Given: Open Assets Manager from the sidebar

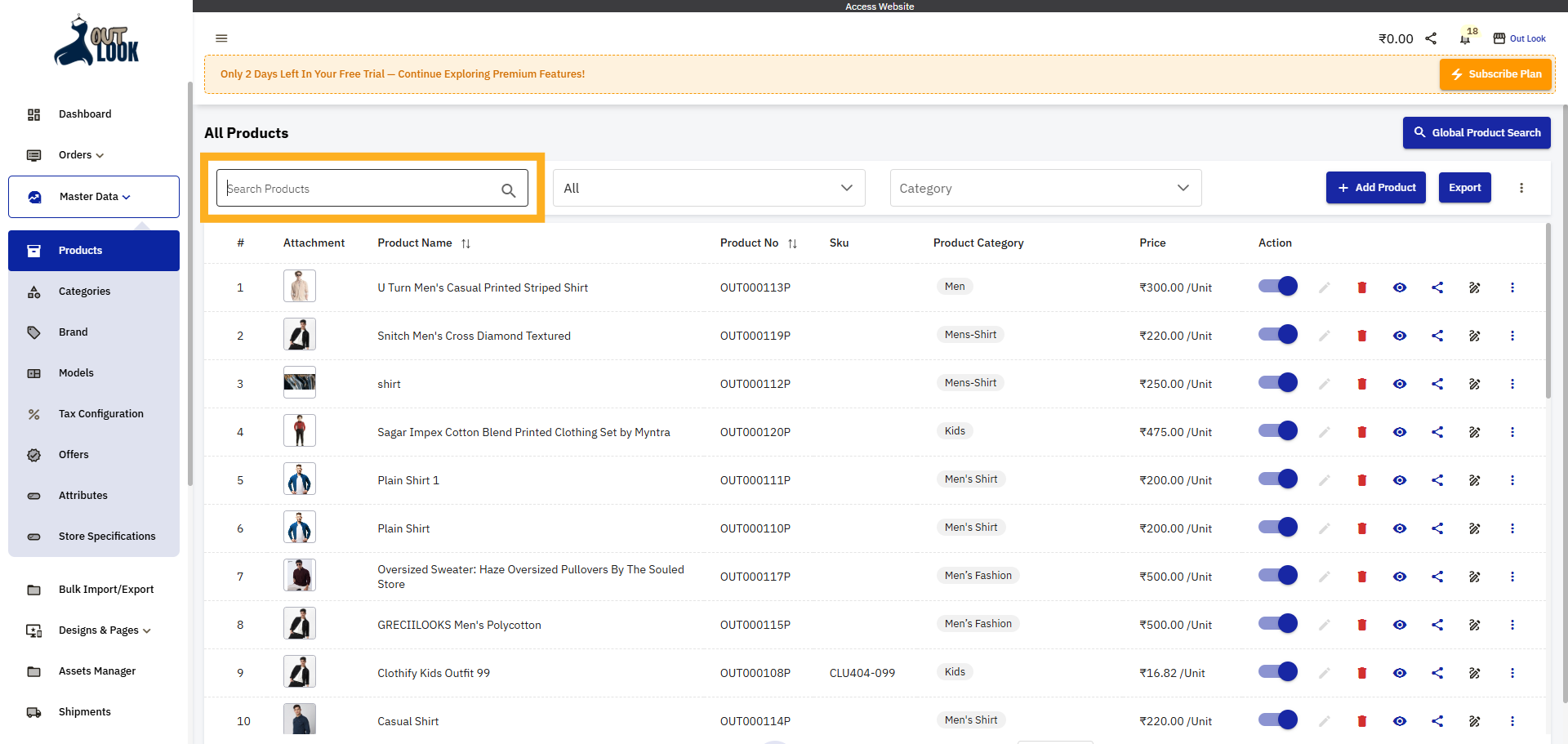Looking at the screenshot, I should point(97,670).
